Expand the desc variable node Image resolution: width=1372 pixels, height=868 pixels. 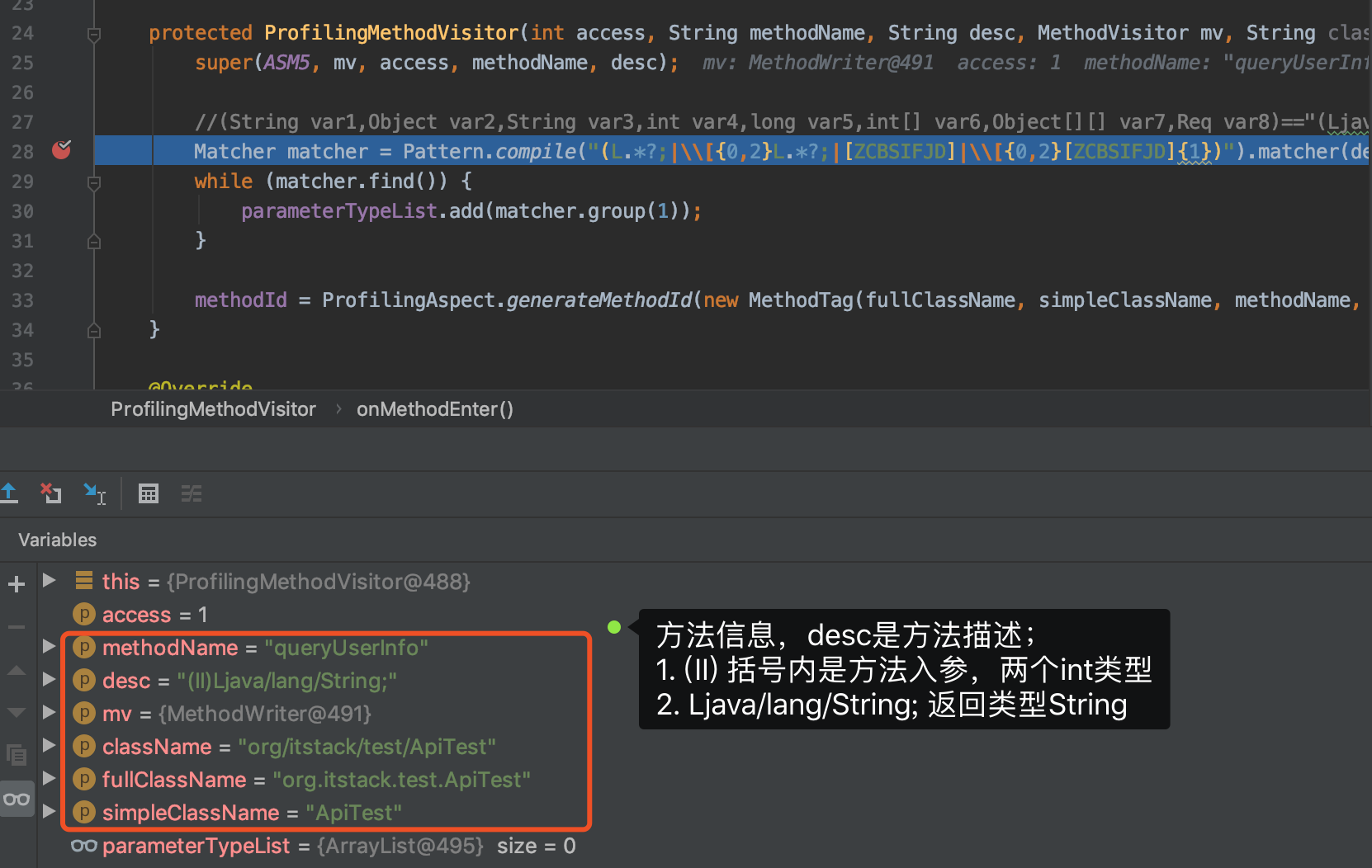tap(49, 679)
